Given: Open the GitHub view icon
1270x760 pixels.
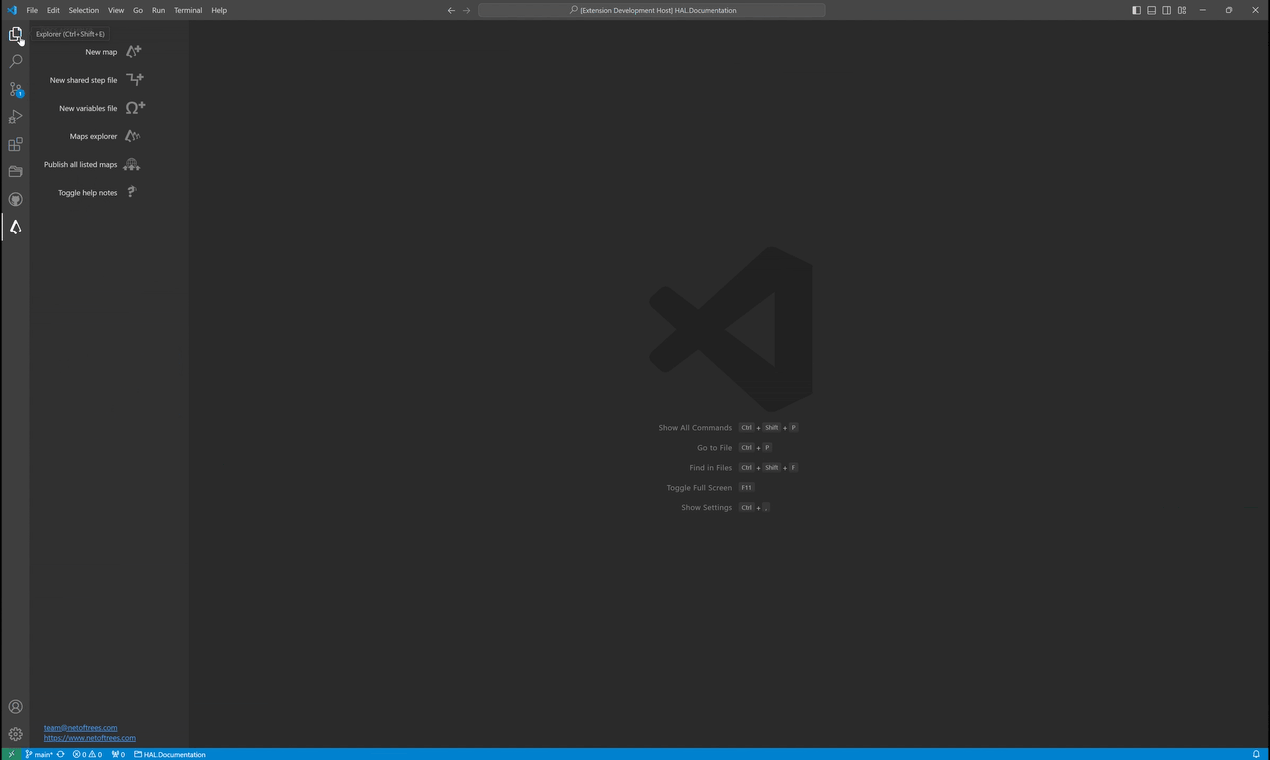Looking at the screenshot, I should [15, 200].
